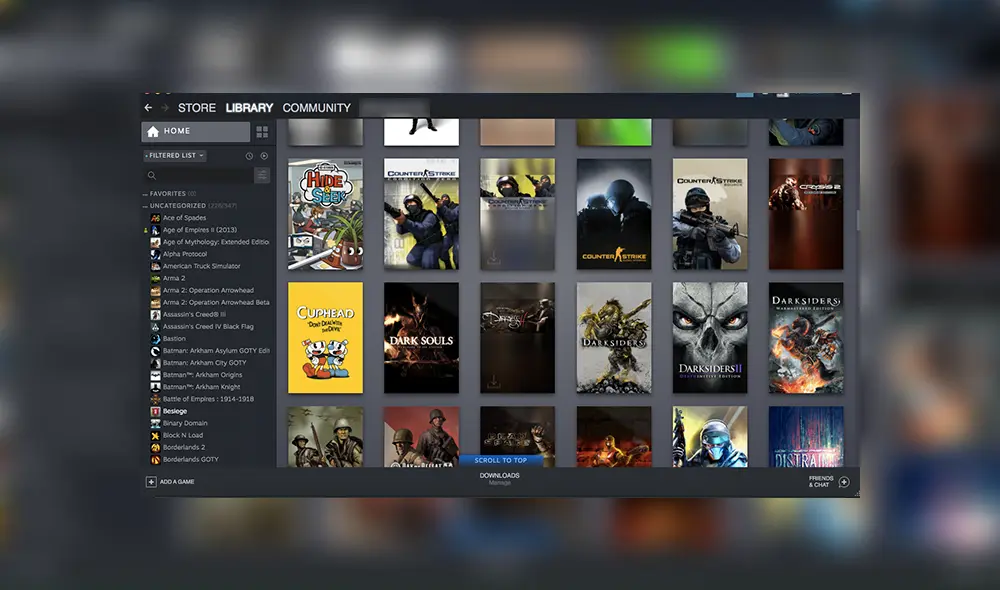Open the Filtered List dropdown
1000x590 pixels.
(x=175, y=155)
